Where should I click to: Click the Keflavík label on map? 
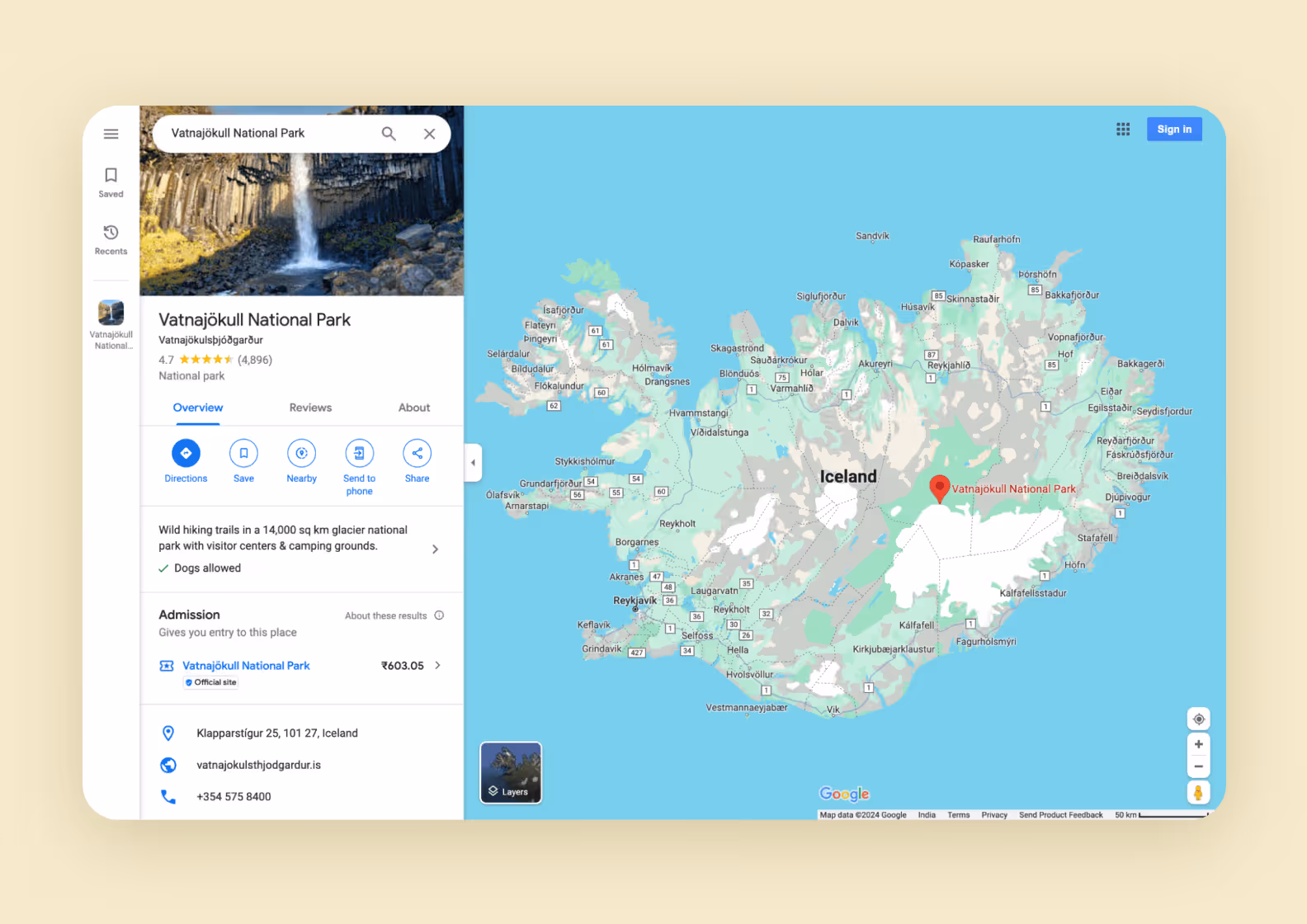point(594,625)
